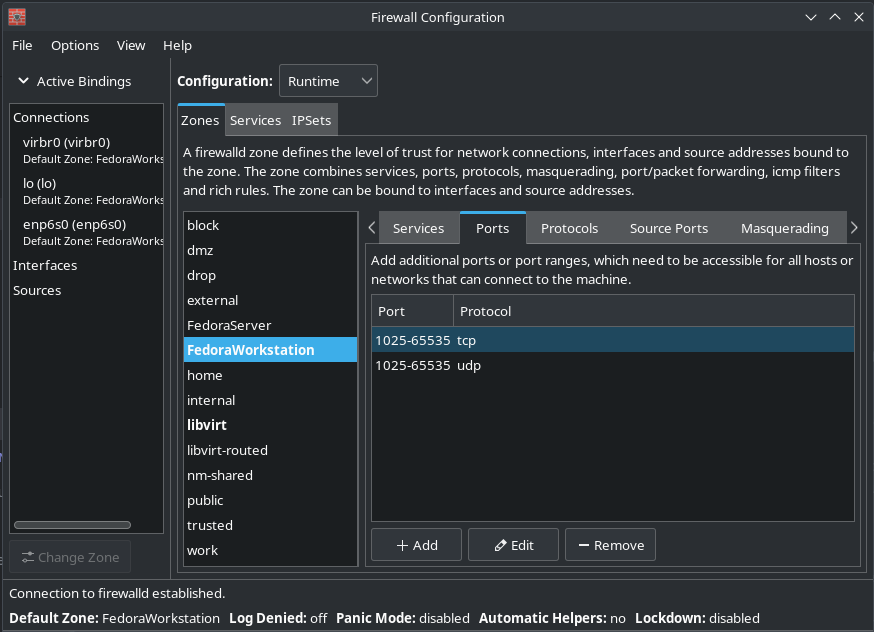Click the Edit port button
This screenshot has height=632, width=874.
tap(513, 545)
